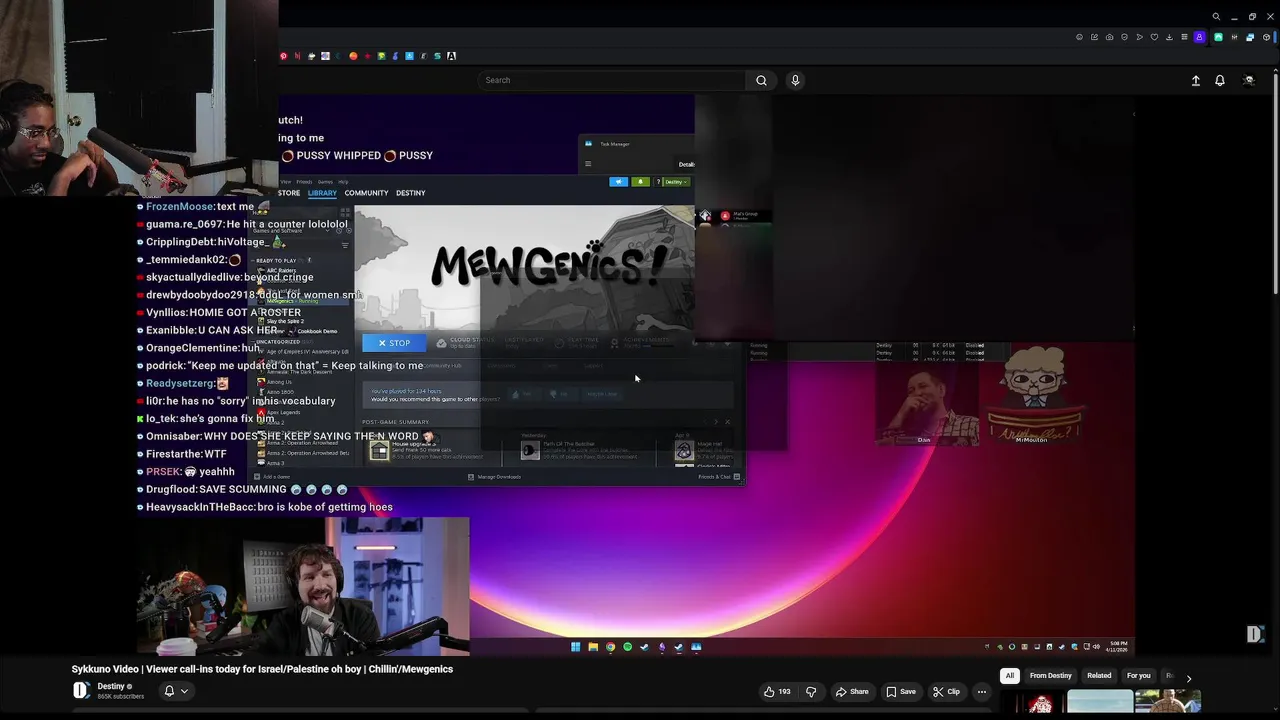Image resolution: width=1280 pixels, height=720 pixels.
Task: Click the Steam library filter sliders icon
Action: click(345, 245)
